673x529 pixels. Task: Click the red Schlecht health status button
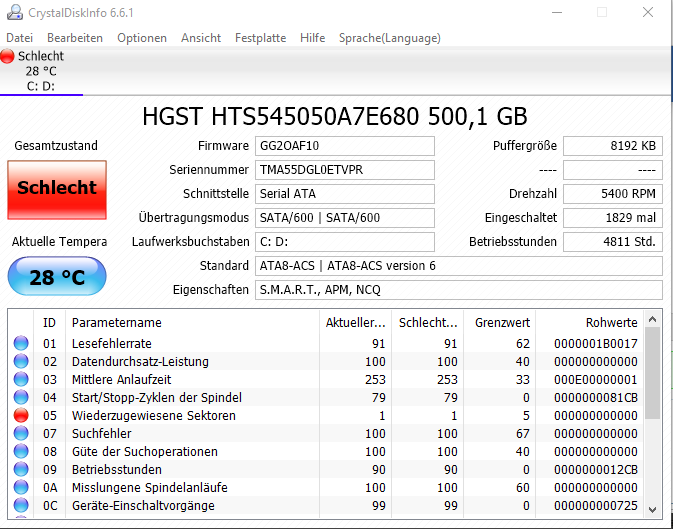click(57, 190)
